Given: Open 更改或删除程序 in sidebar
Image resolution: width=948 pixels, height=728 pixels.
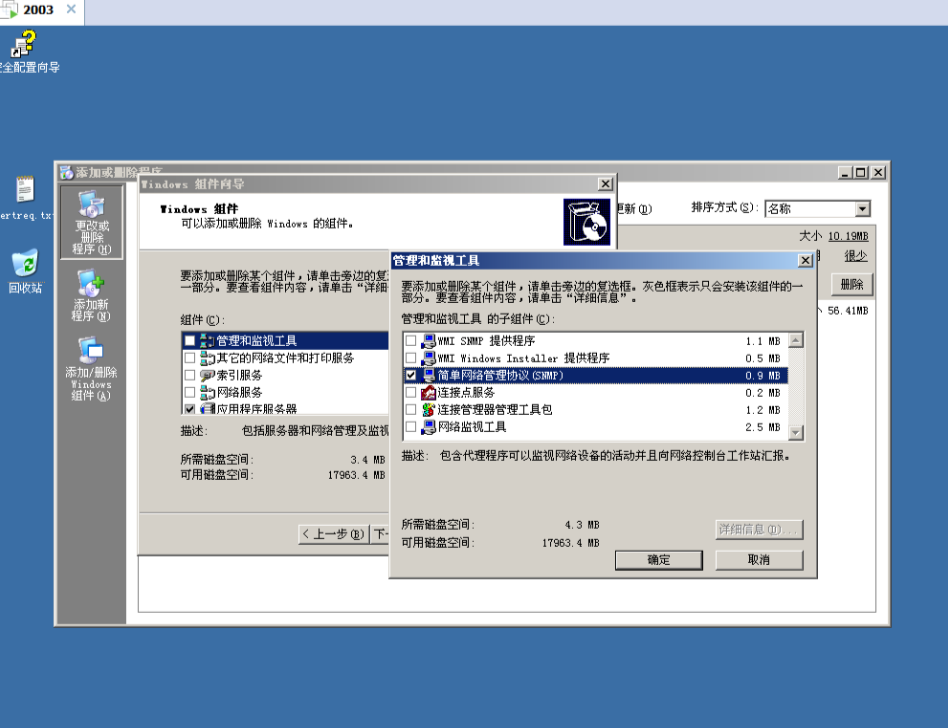Looking at the screenshot, I should click(x=91, y=222).
